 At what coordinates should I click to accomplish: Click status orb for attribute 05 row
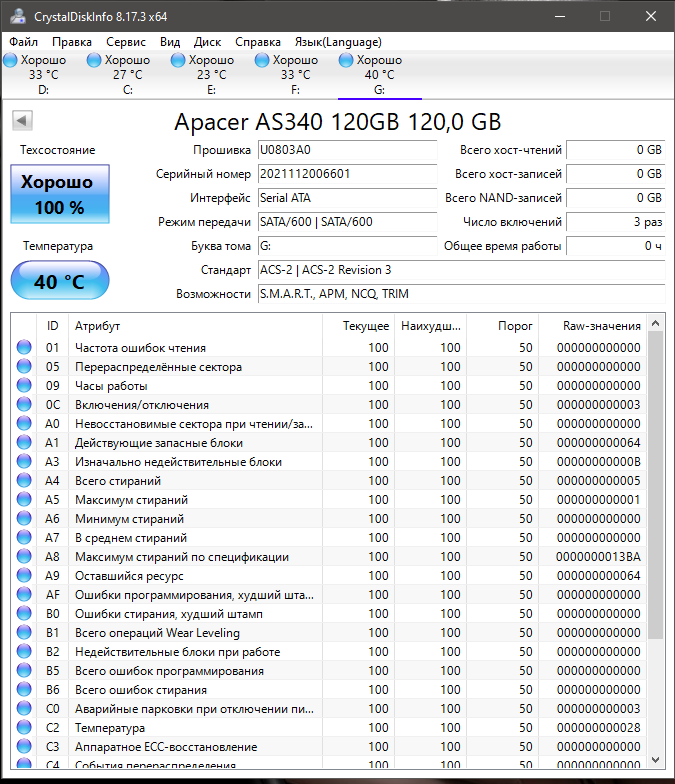(x=24, y=366)
